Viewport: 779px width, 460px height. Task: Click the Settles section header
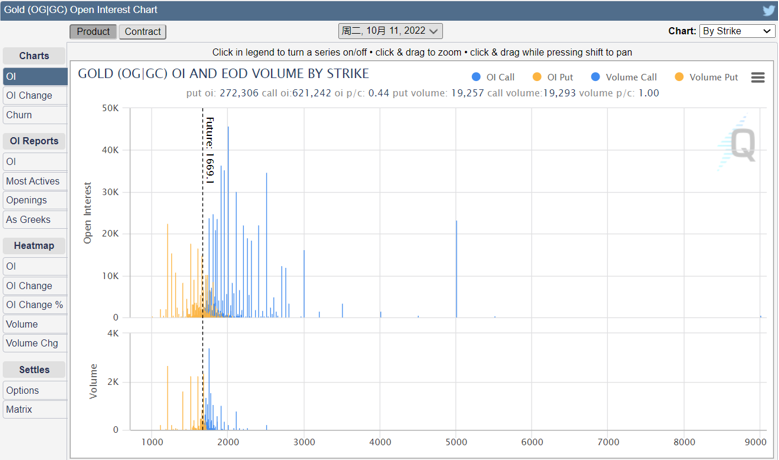pos(34,370)
